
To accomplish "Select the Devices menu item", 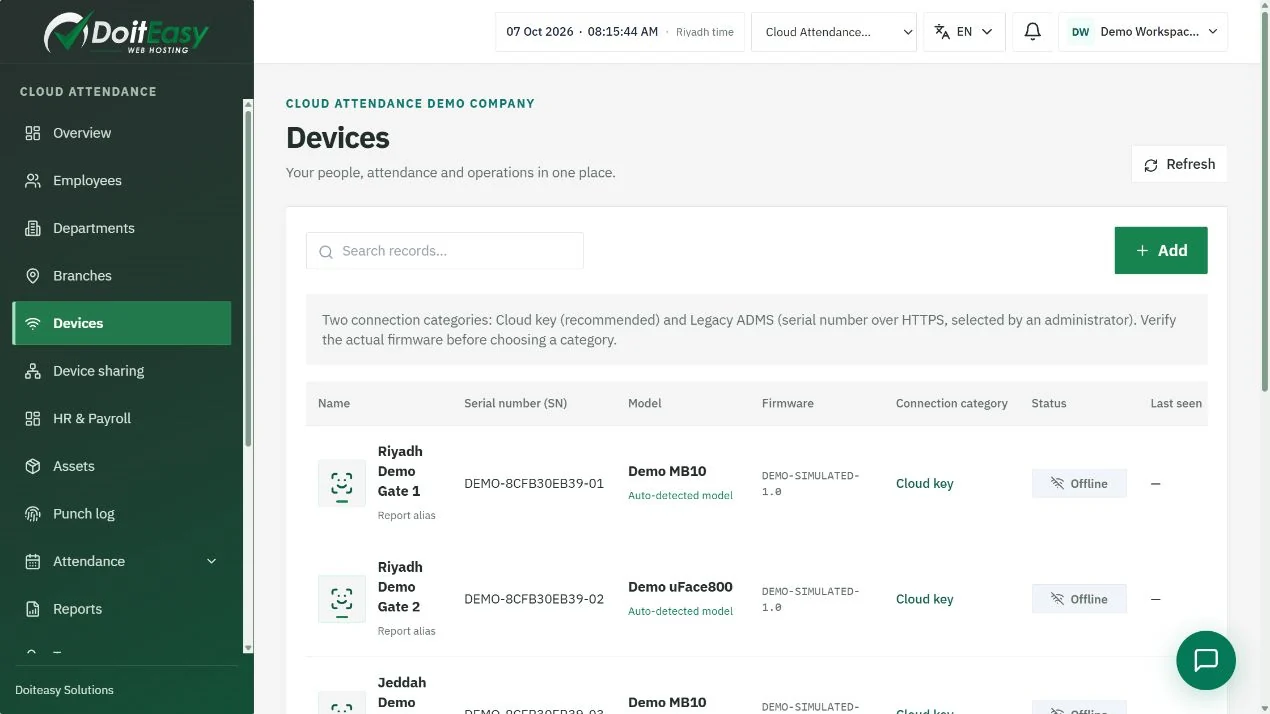I will 122,323.
